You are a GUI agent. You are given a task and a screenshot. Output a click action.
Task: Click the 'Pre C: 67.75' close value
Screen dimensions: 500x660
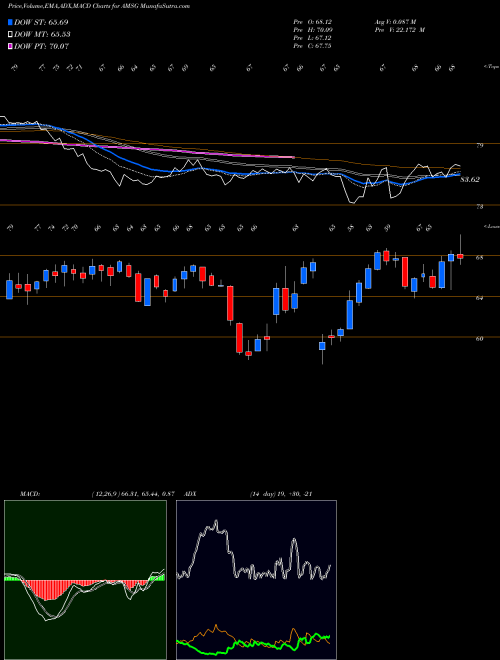312,46
